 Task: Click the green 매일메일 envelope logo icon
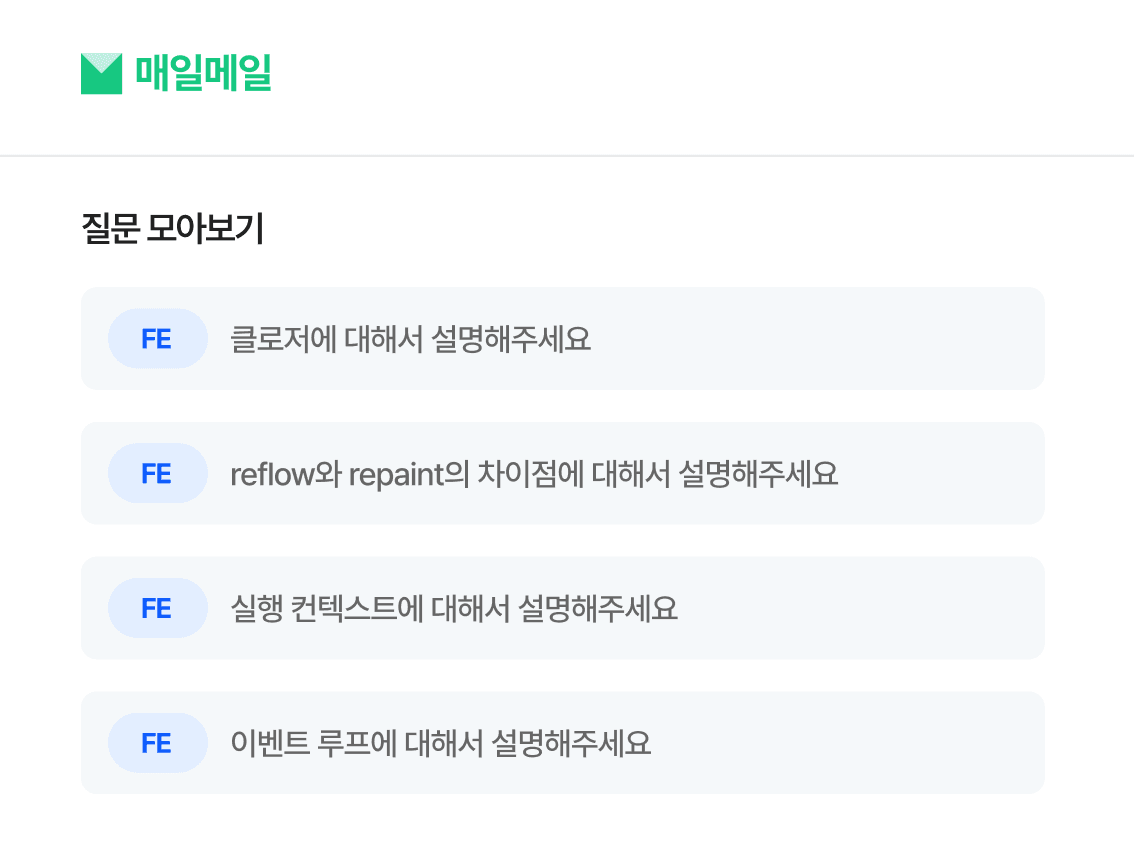pos(101,73)
